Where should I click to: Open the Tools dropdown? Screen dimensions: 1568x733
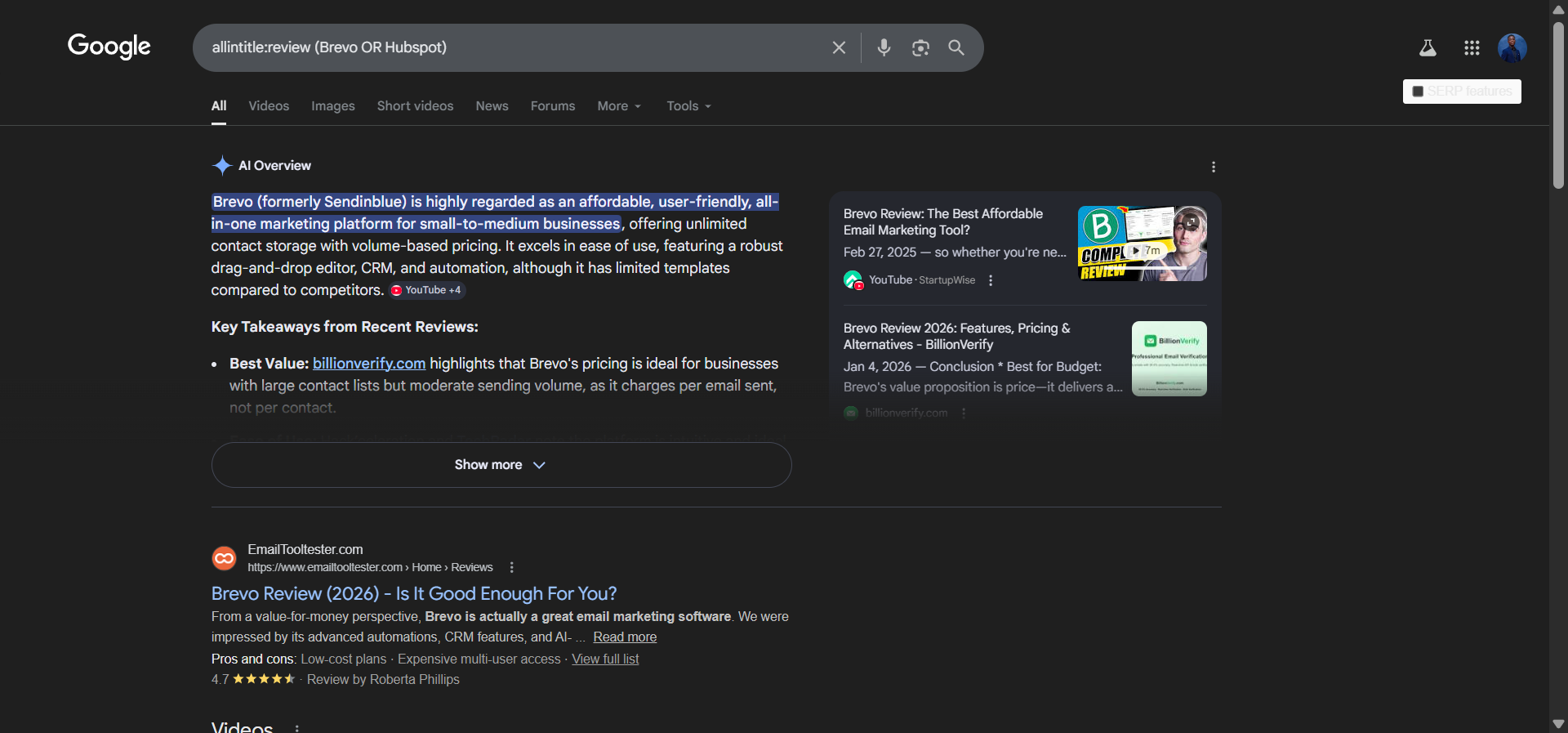coord(688,106)
